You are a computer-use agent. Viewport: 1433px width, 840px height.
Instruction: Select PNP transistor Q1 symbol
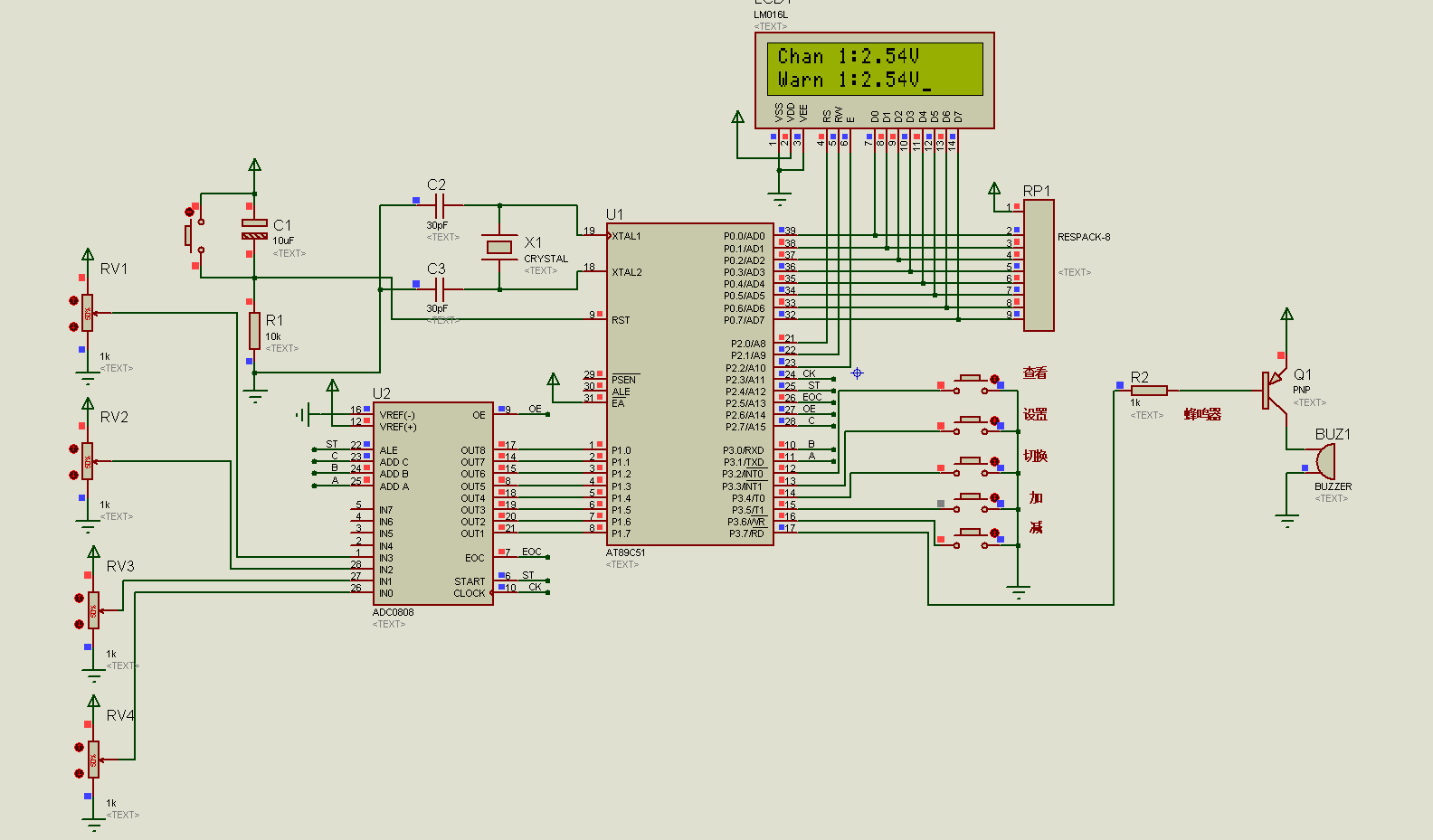[1274, 391]
